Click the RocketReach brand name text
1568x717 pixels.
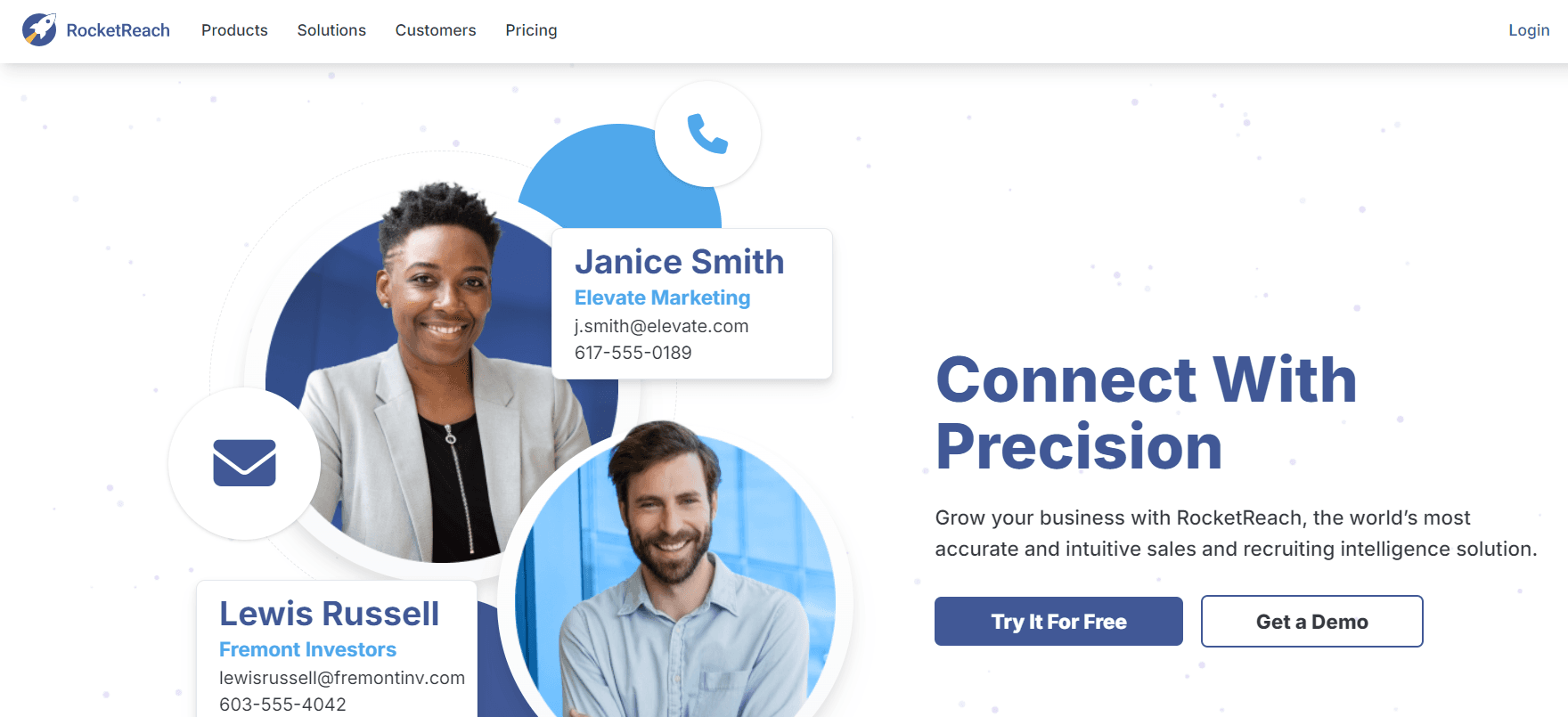(118, 30)
